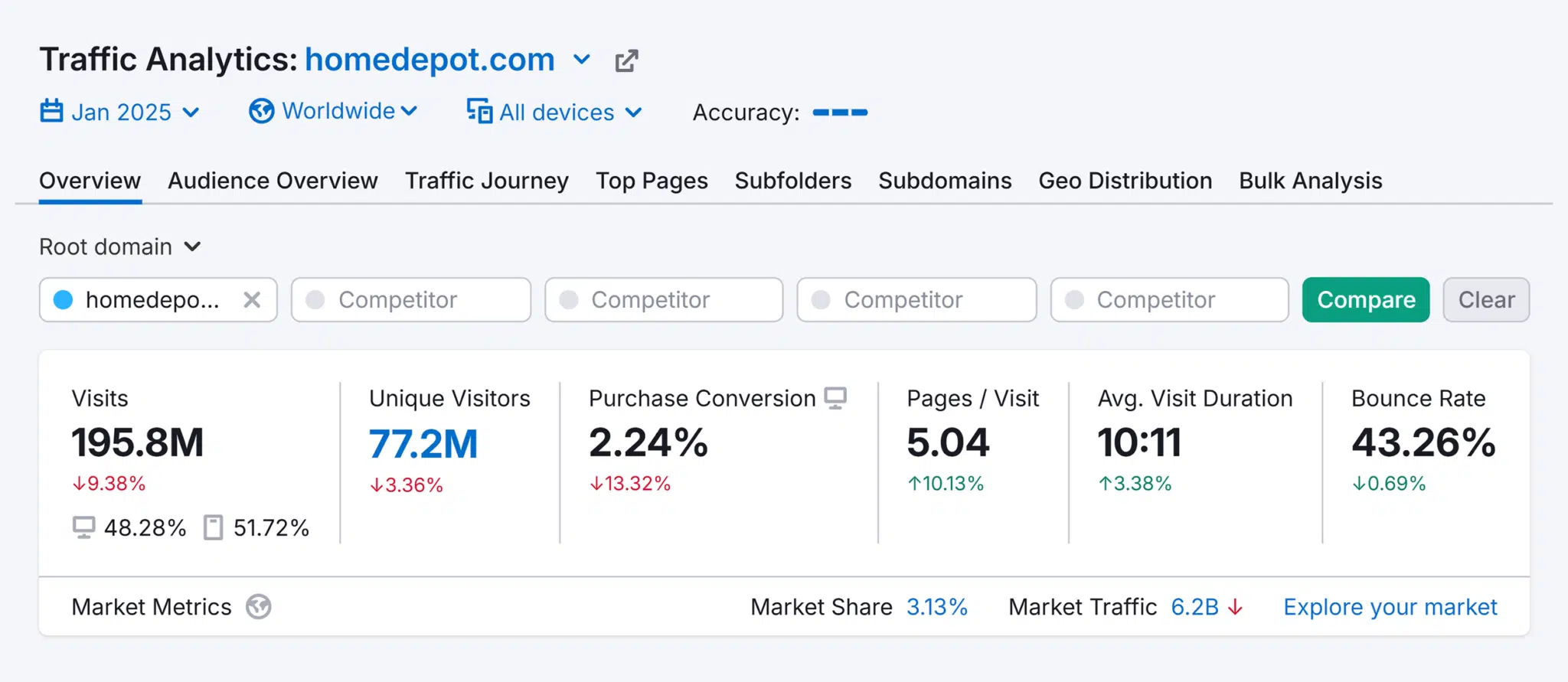The height and width of the screenshot is (682, 1568).
Task: Click the mobile share icon showing 51.72%
Action: [x=213, y=527]
